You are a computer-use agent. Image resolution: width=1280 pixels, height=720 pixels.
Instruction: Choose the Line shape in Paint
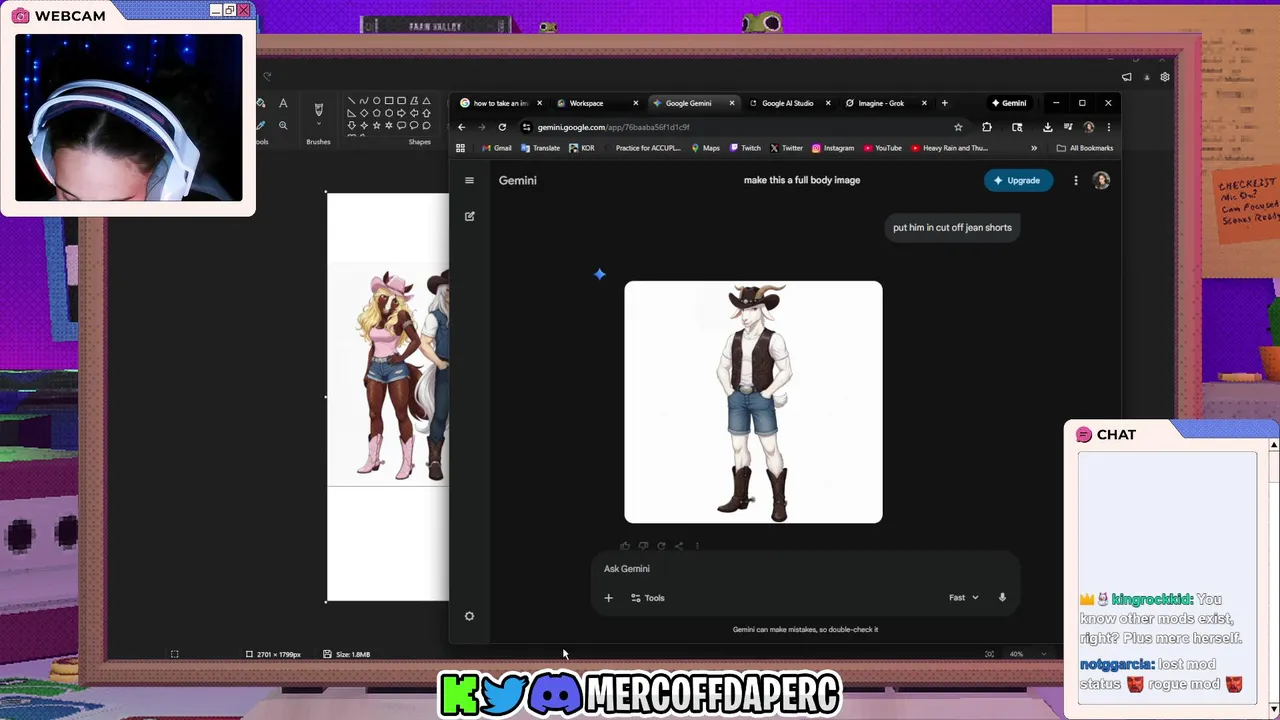click(x=352, y=101)
